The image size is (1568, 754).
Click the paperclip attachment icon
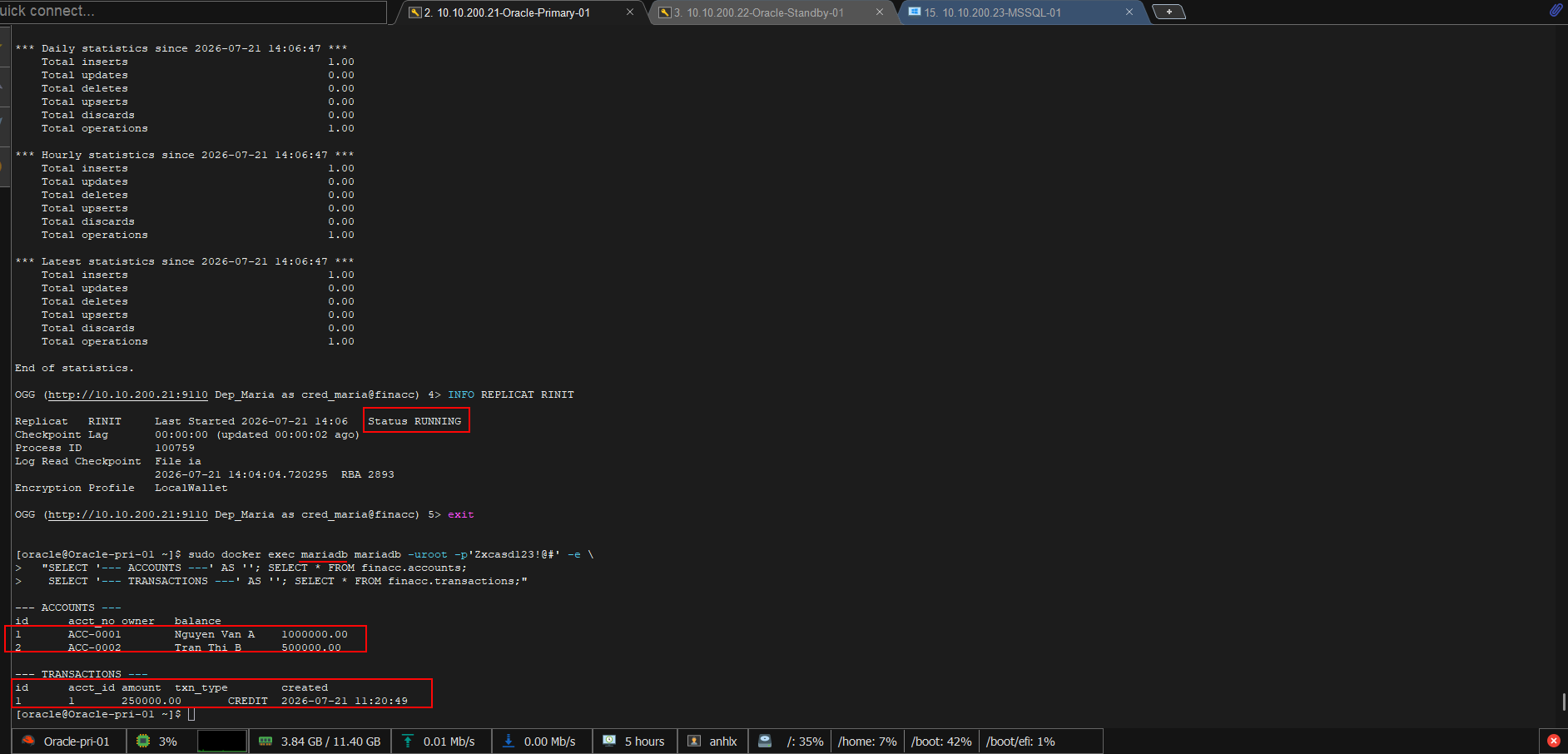(x=1556, y=10)
